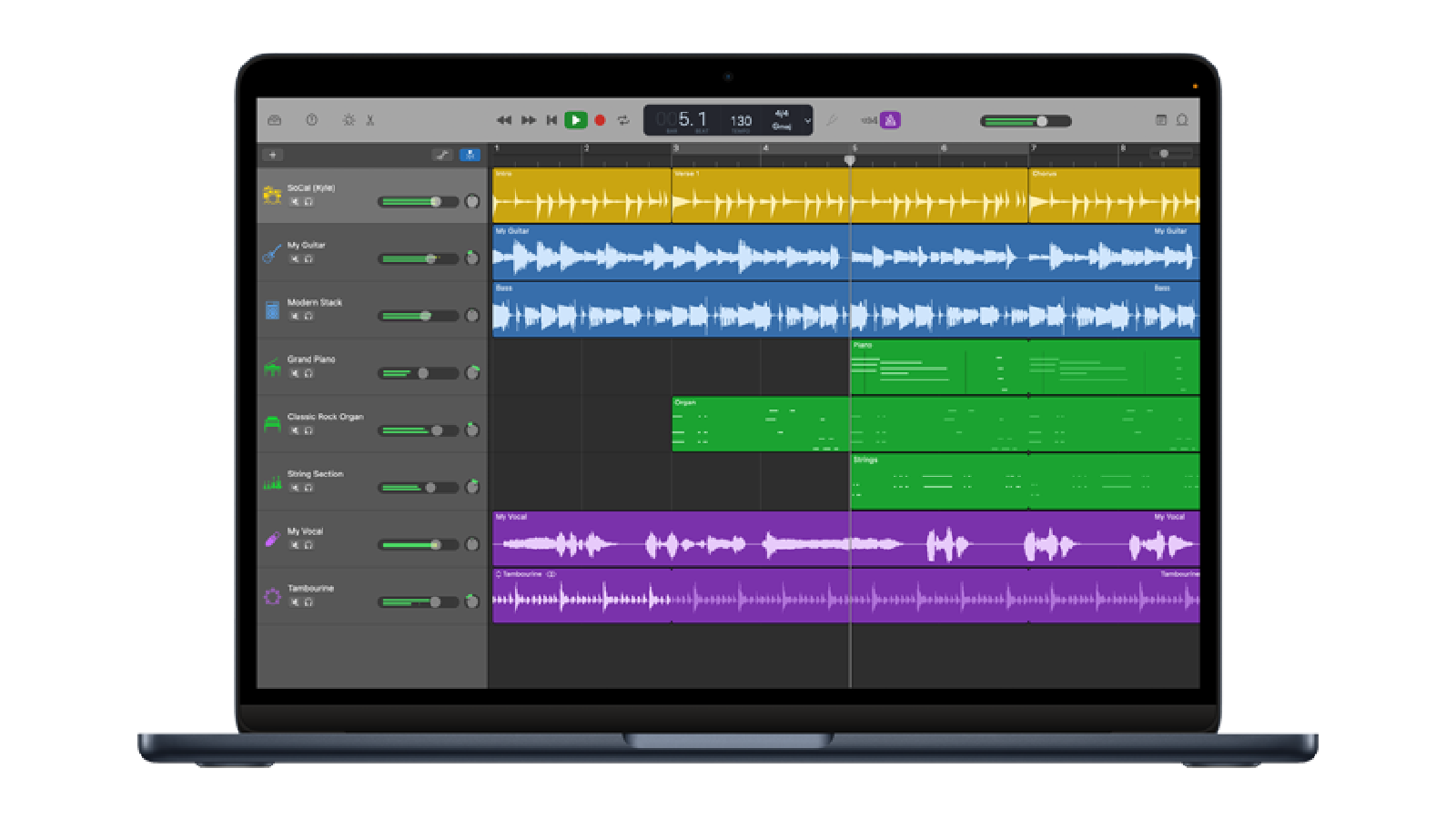
Task: Select the yellow Verse 1 drummer region
Action: (850, 196)
